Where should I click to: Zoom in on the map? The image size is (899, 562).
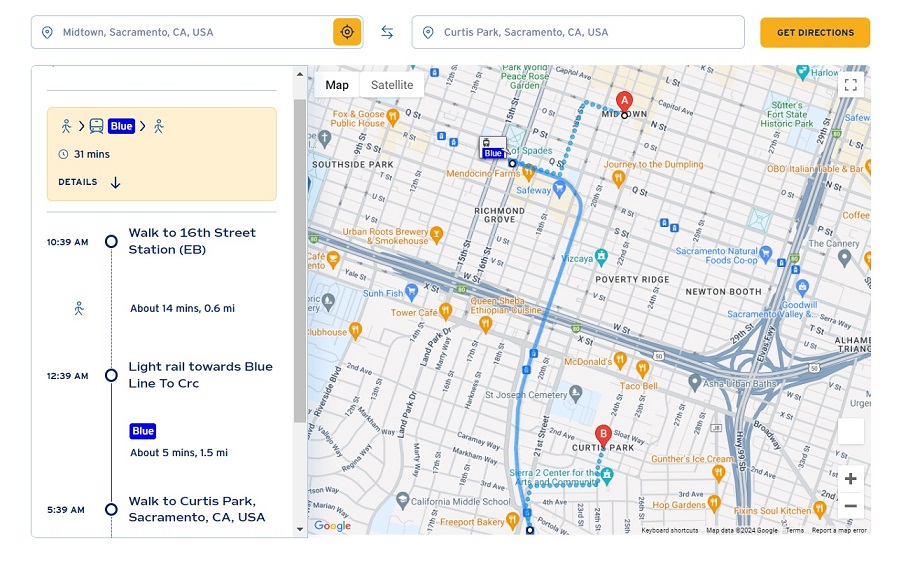pos(850,479)
